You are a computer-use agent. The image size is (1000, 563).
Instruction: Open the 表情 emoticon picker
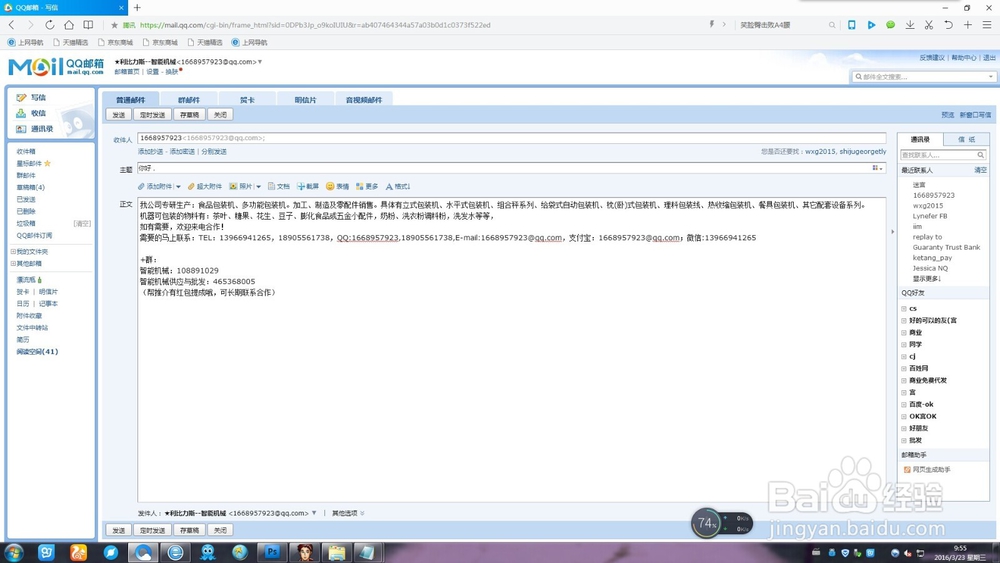[330, 186]
